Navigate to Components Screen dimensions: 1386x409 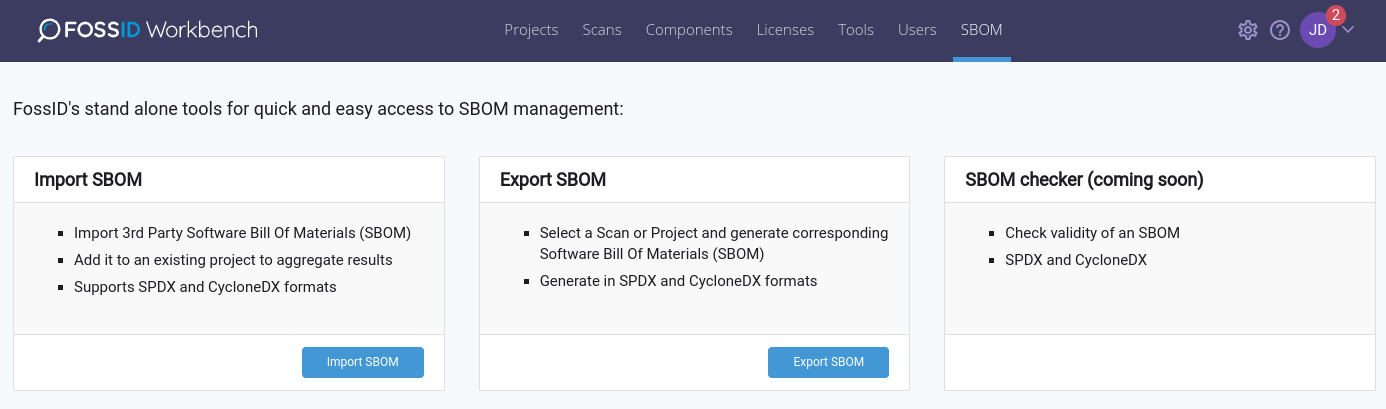pyautogui.click(x=689, y=30)
